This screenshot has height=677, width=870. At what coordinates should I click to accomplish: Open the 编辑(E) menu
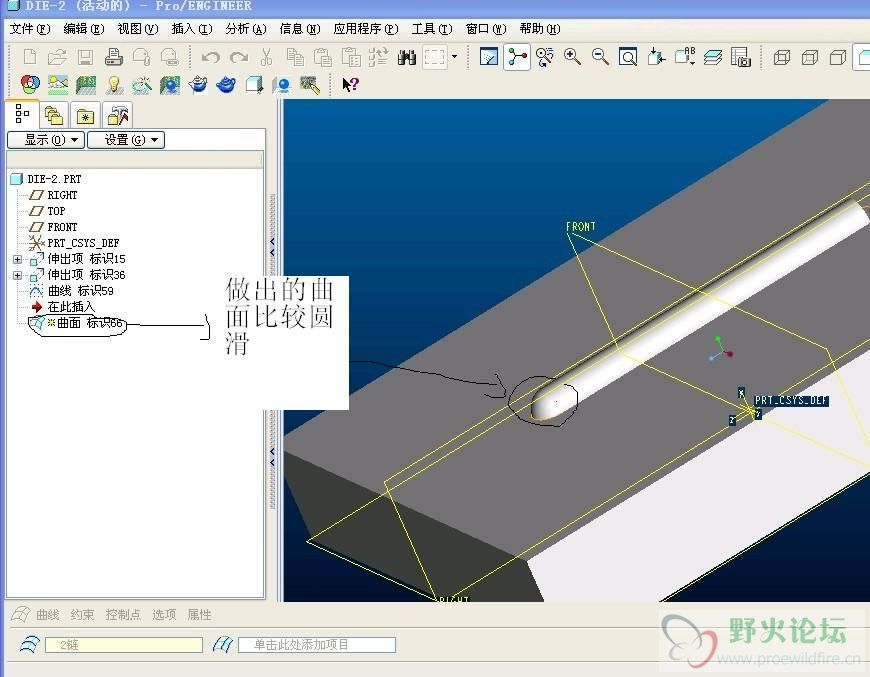click(x=84, y=29)
